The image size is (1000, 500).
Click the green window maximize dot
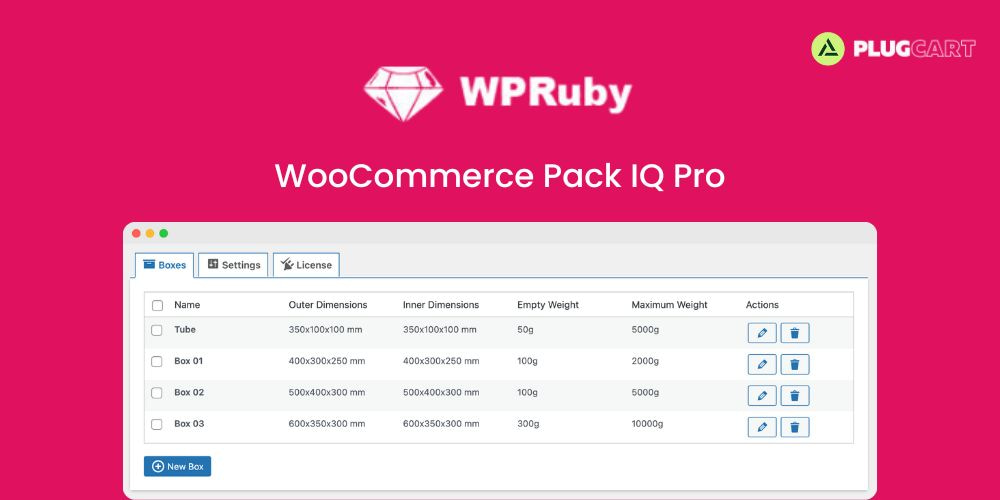[x=164, y=233]
